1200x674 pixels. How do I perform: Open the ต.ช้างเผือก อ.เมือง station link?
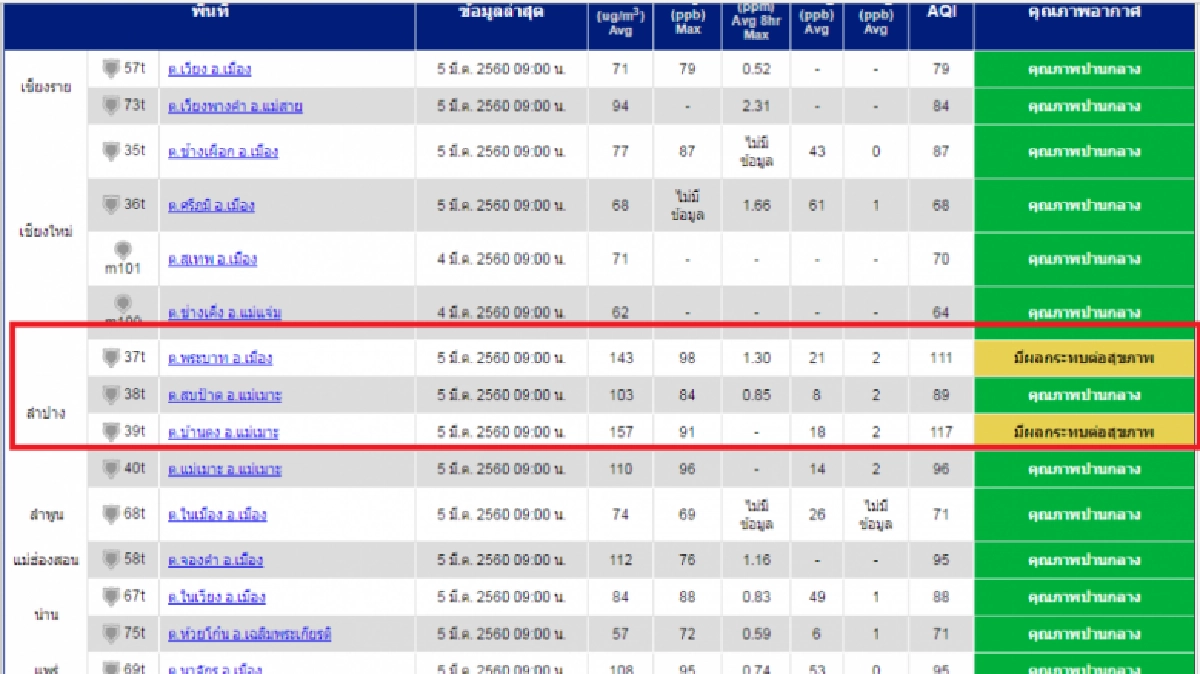223,152
